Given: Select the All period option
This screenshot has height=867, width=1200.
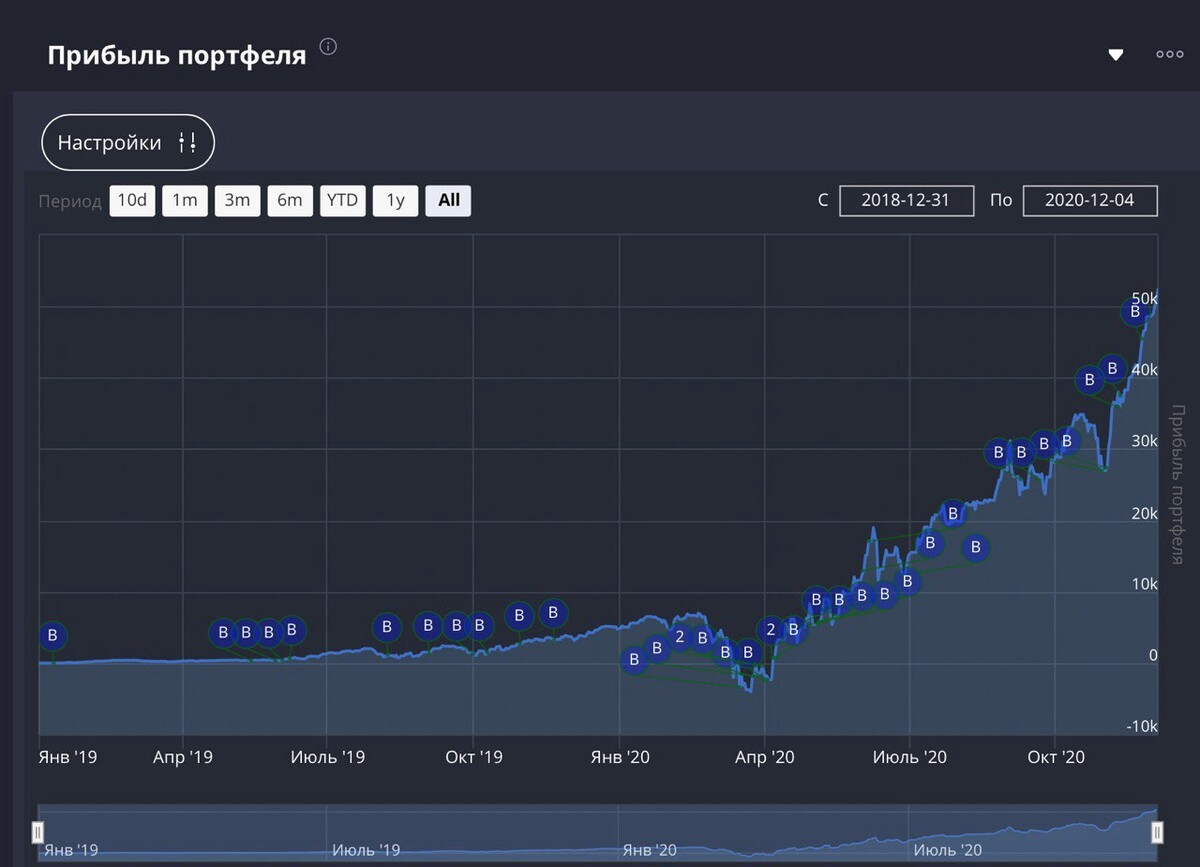Looking at the screenshot, I should pos(448,201).
